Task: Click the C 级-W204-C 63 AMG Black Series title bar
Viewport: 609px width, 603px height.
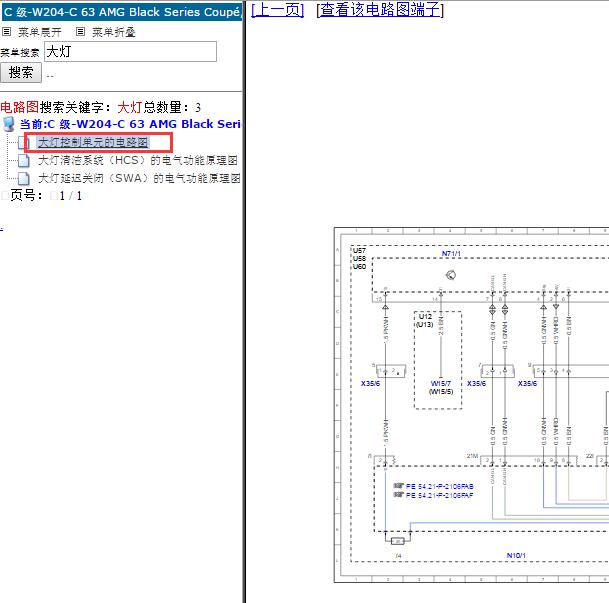Action: coord(122,12)
